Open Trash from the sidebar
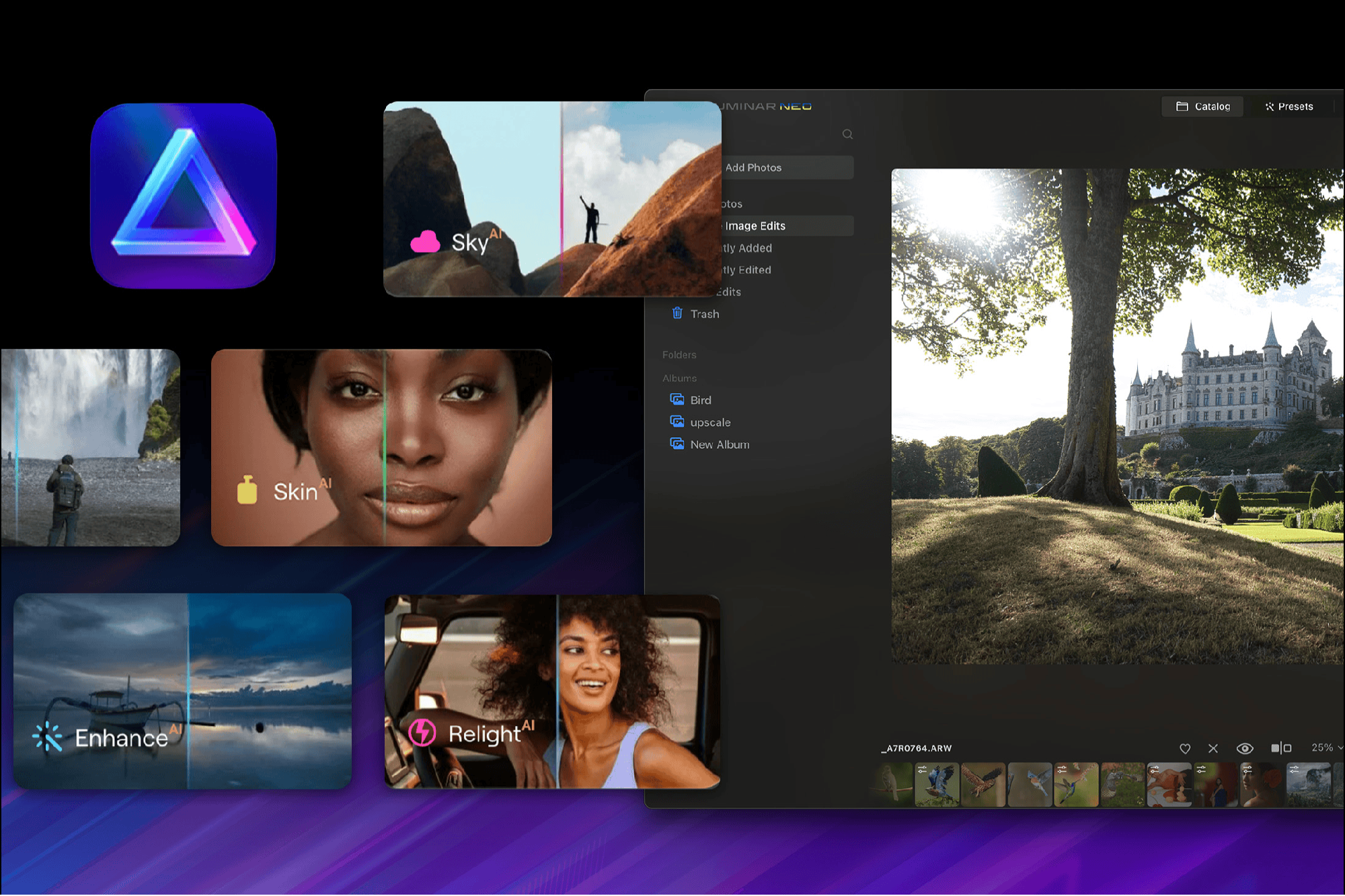 point(704,313)
